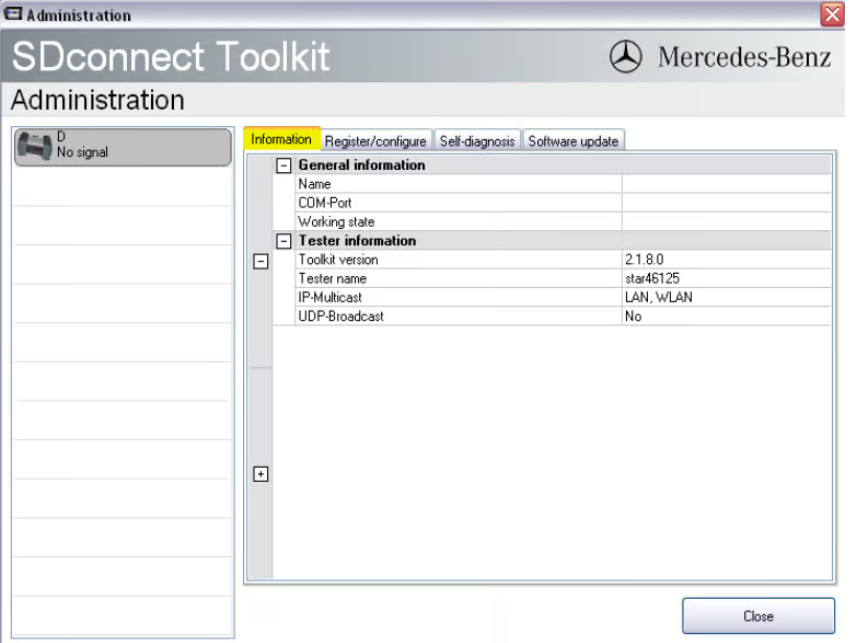Screen dimensions: 850x643
Task: Collapse the Tester information section
Action: (x=284, y=241)
